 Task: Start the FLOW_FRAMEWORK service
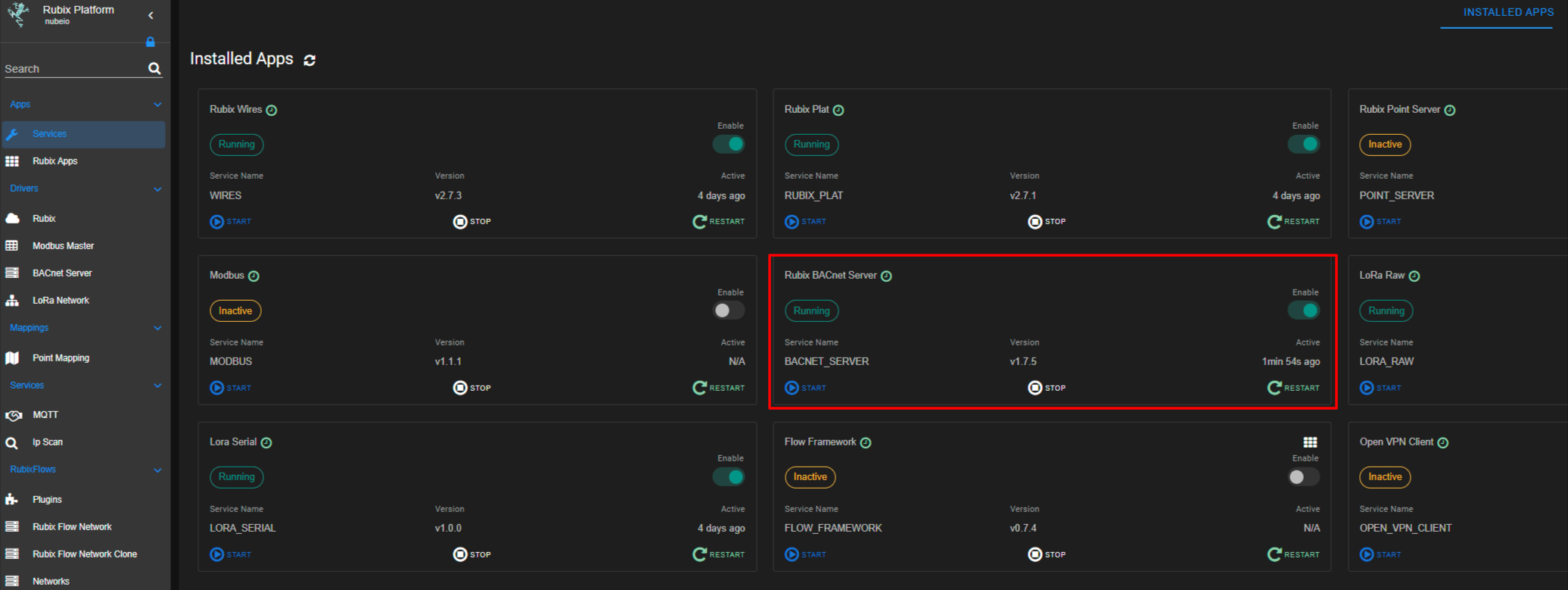(x=806, y=554)
